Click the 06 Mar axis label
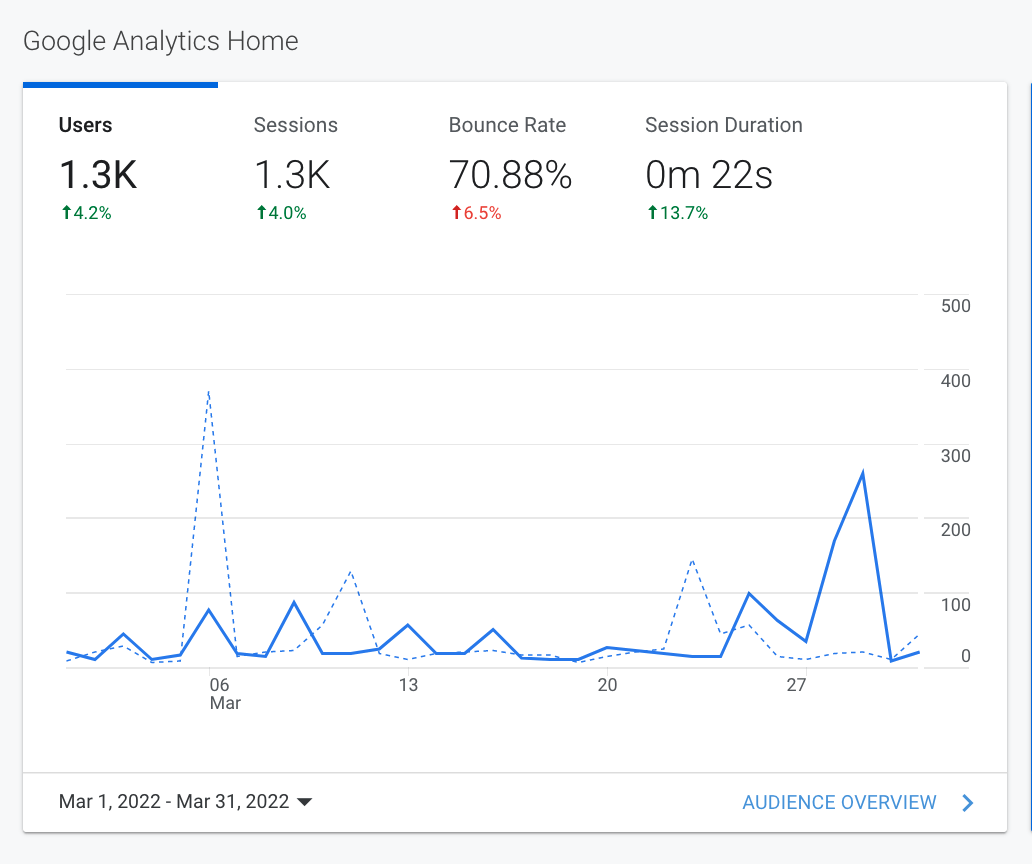The width and height of the screenshot is (1032, 864). click(225, 694)
